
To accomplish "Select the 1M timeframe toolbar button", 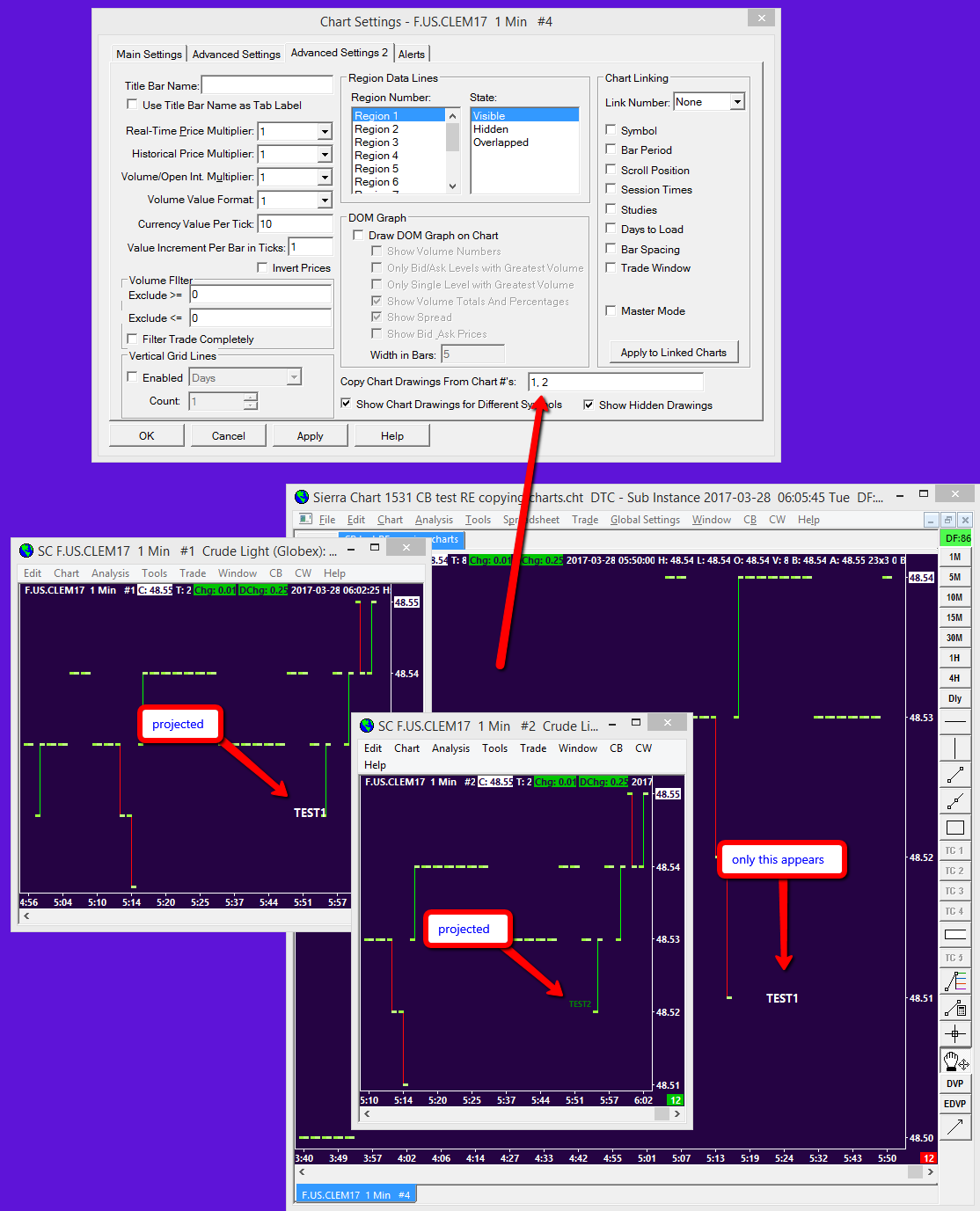I will [x=954, y=557].
